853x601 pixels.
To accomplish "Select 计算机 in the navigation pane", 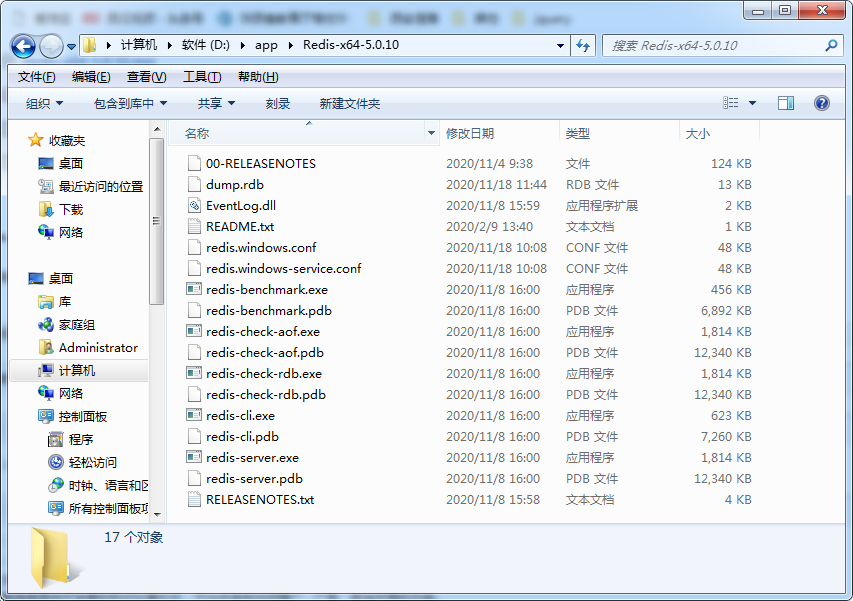I will [x=77, y=370].
